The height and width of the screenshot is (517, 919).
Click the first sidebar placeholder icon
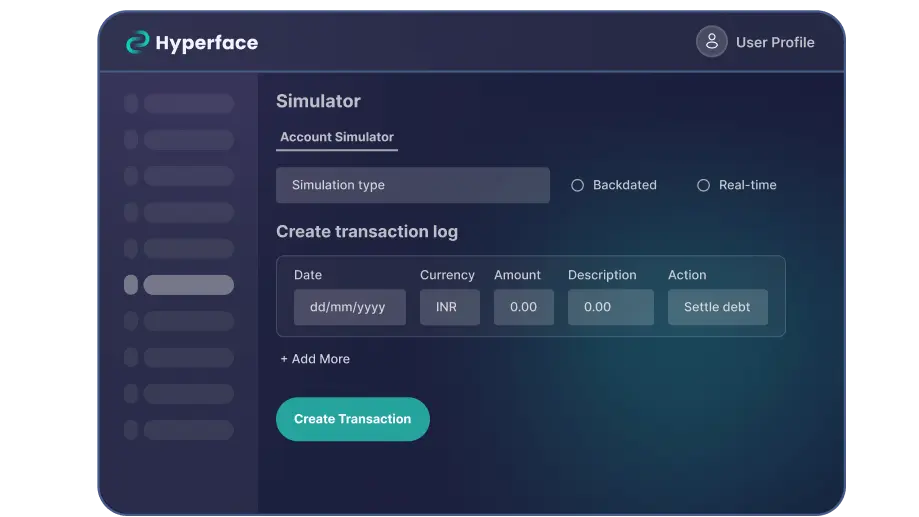point(131,104)
